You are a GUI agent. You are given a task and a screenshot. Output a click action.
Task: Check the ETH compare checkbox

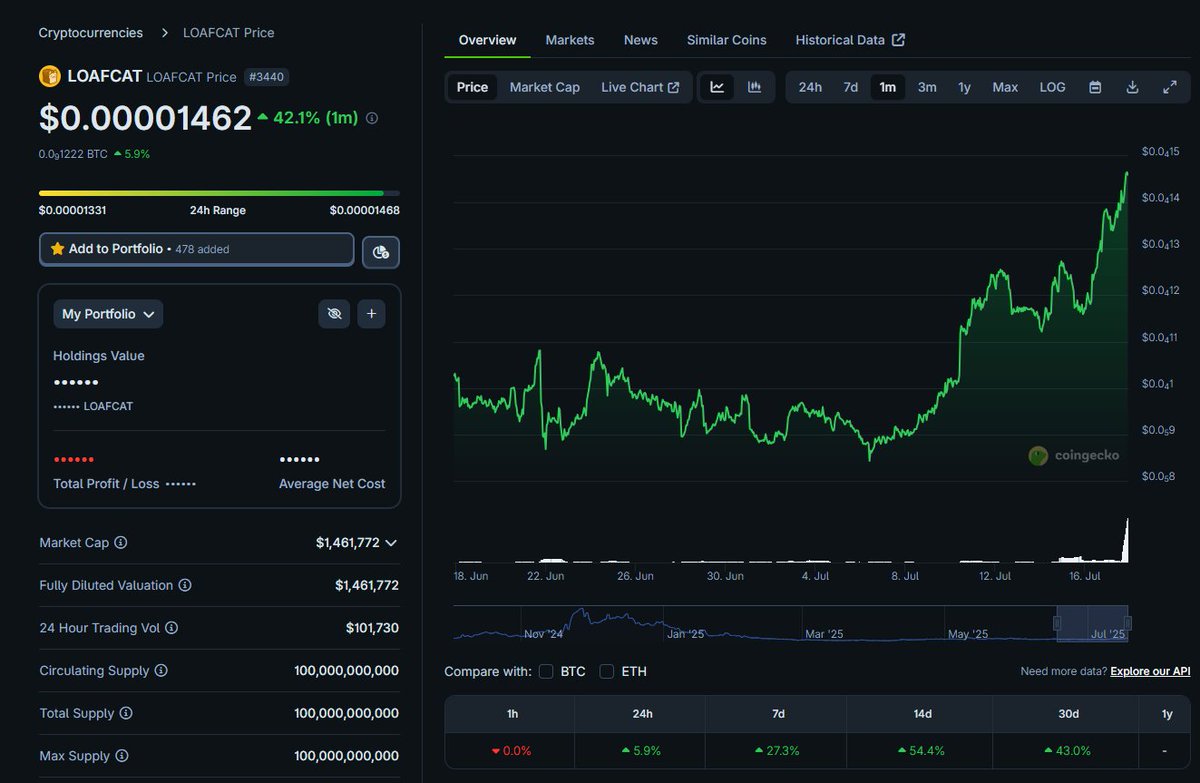point(607,671)
